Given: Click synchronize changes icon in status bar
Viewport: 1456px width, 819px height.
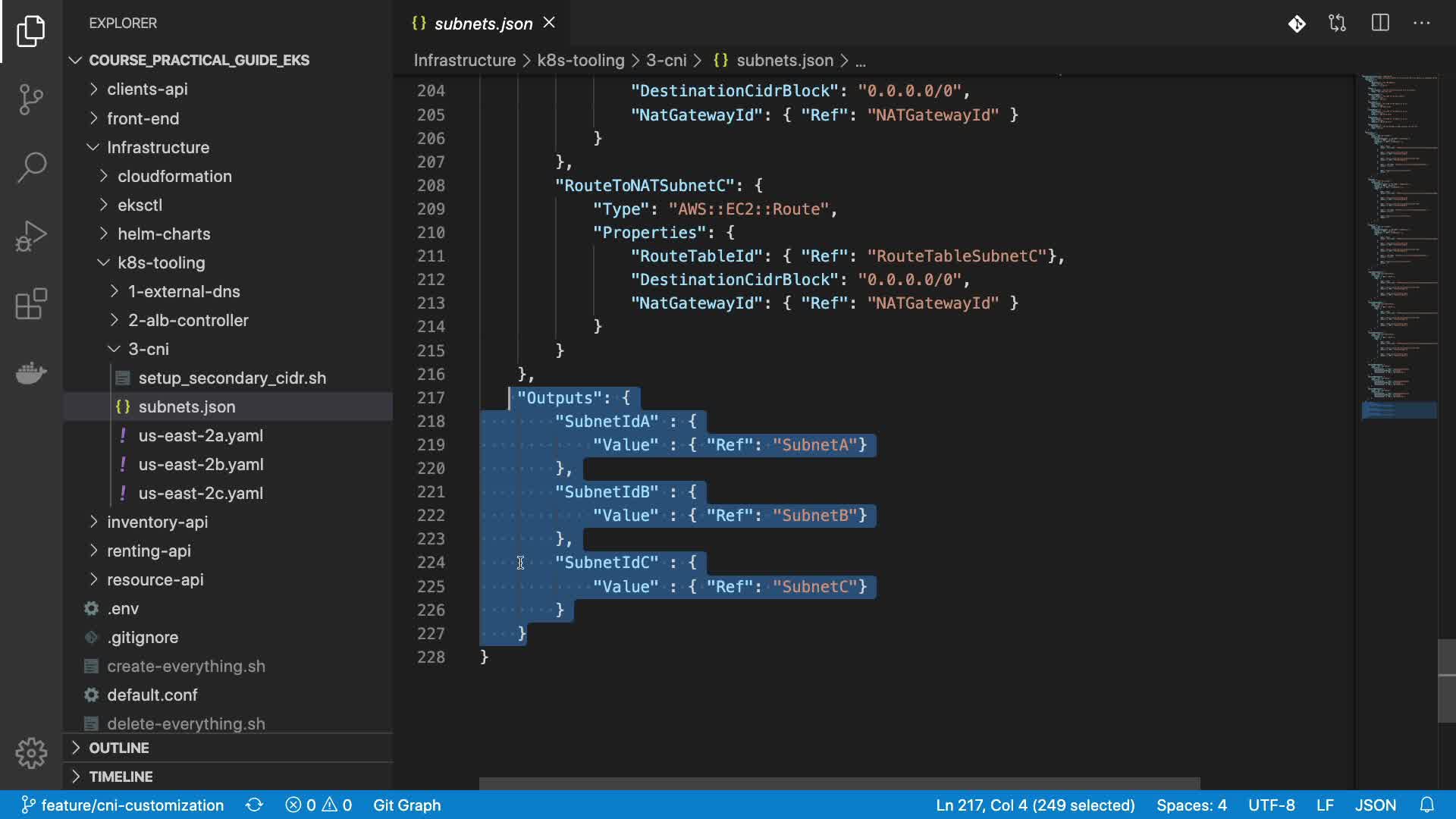Looking at the screenshot, I should 254,805.
